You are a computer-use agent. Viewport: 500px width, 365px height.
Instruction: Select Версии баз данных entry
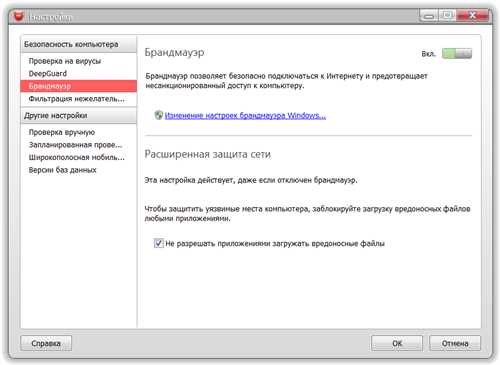coord(79,170)
